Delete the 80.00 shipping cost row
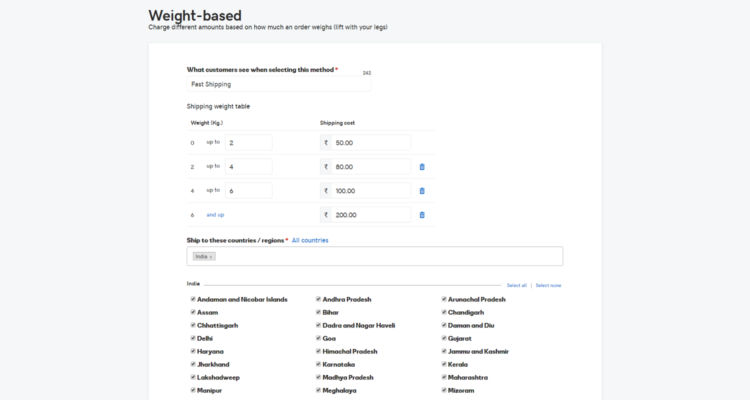 pyautogui.click(x=422, y=167)
